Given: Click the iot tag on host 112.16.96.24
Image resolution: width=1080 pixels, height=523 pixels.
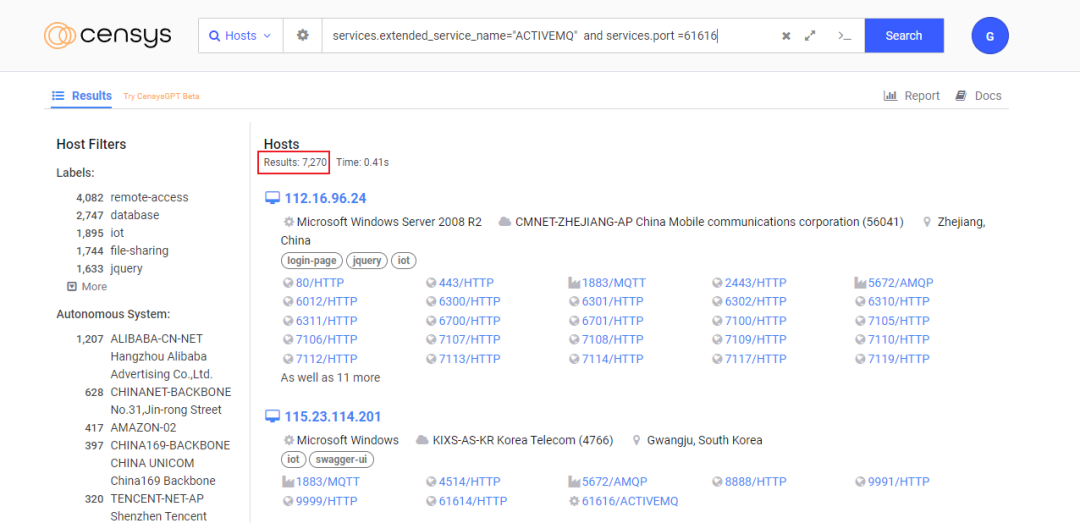Looking at the screenshot, I should [x=404, y=260].
